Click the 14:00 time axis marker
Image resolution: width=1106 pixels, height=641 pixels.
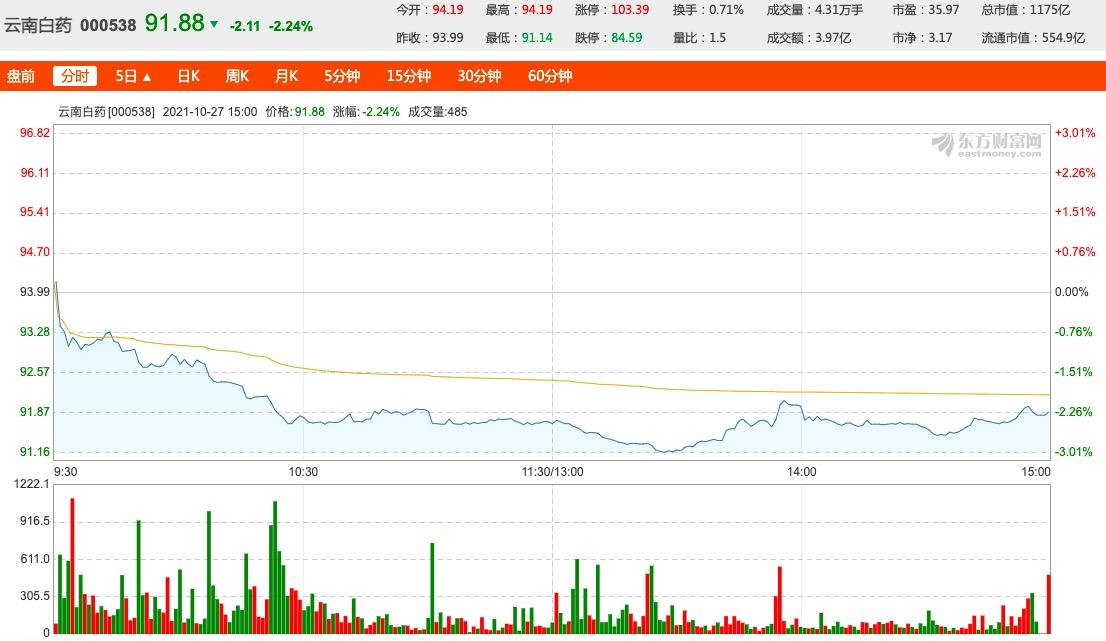[801, 472]
